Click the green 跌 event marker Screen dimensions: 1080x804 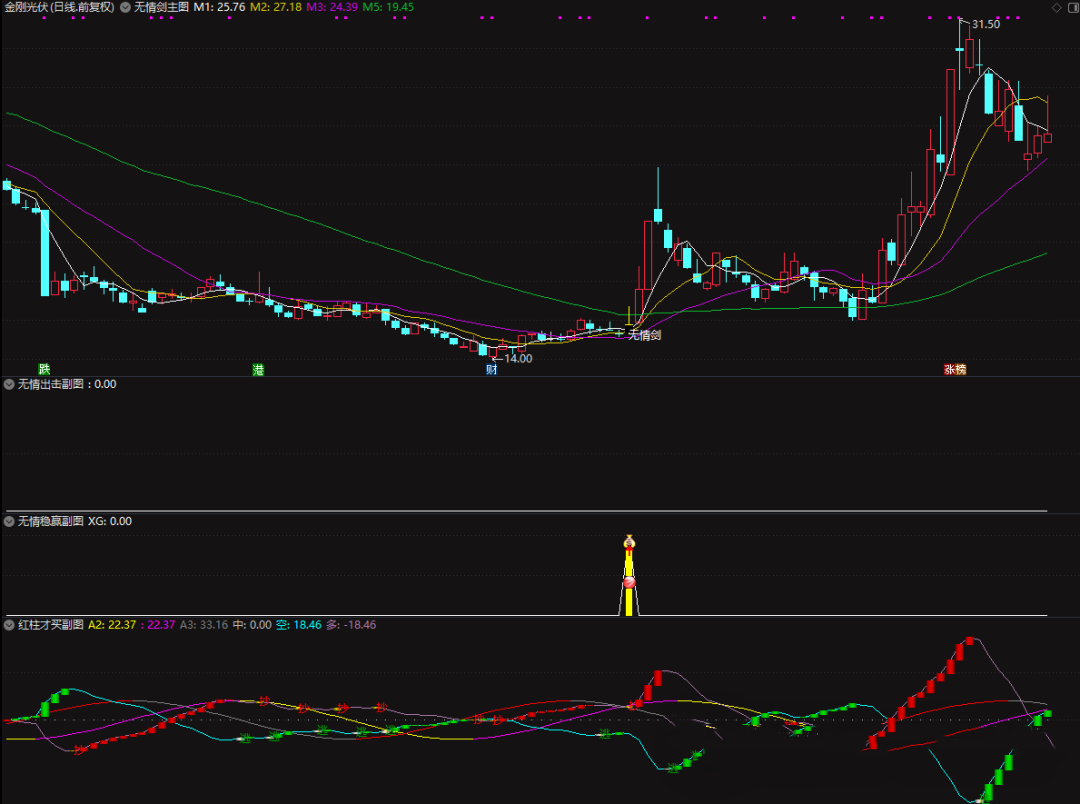[44, 369]
